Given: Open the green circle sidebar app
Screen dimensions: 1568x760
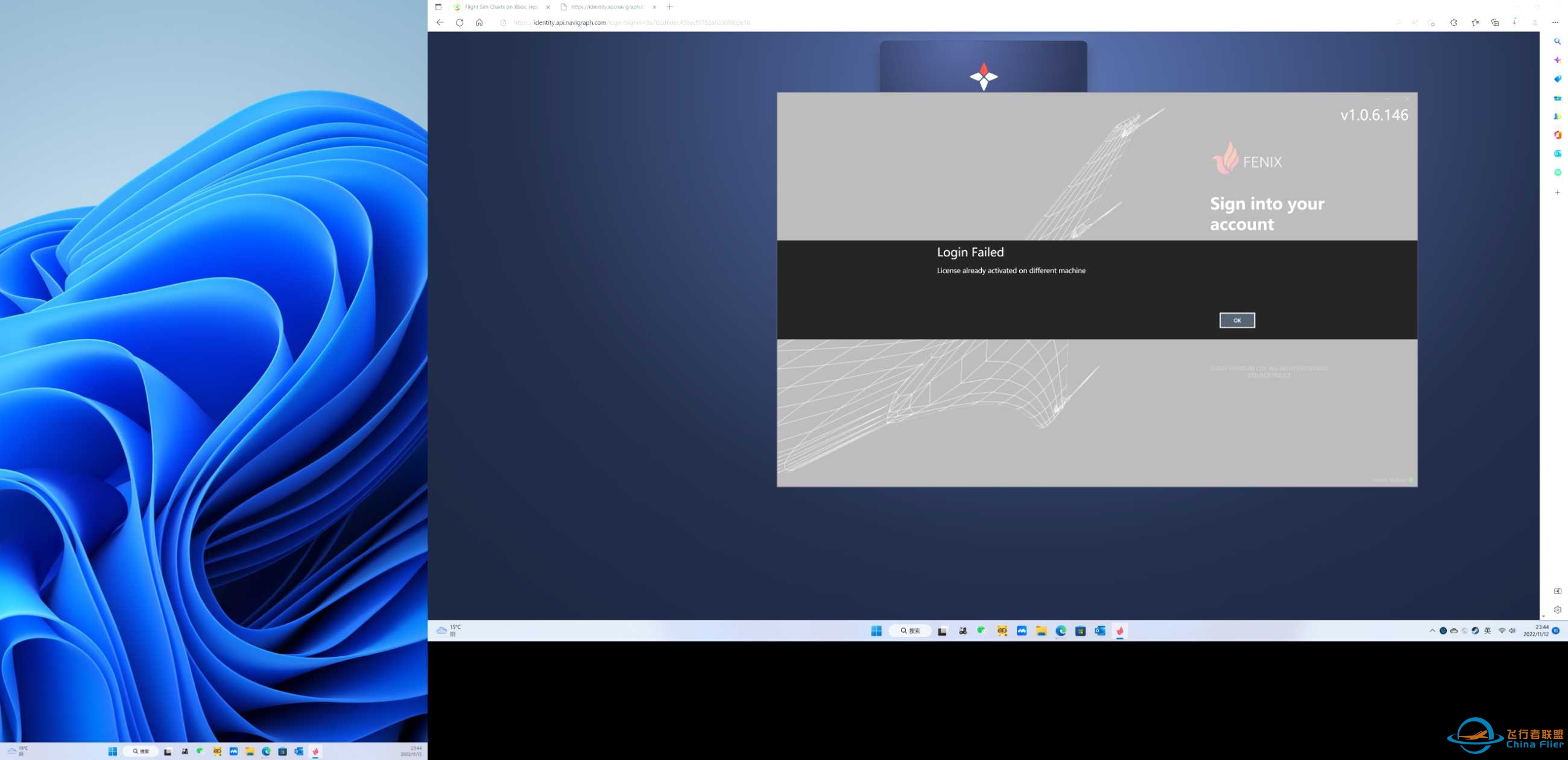Looking at the screenshot, I should click(x=1558, y=173).
